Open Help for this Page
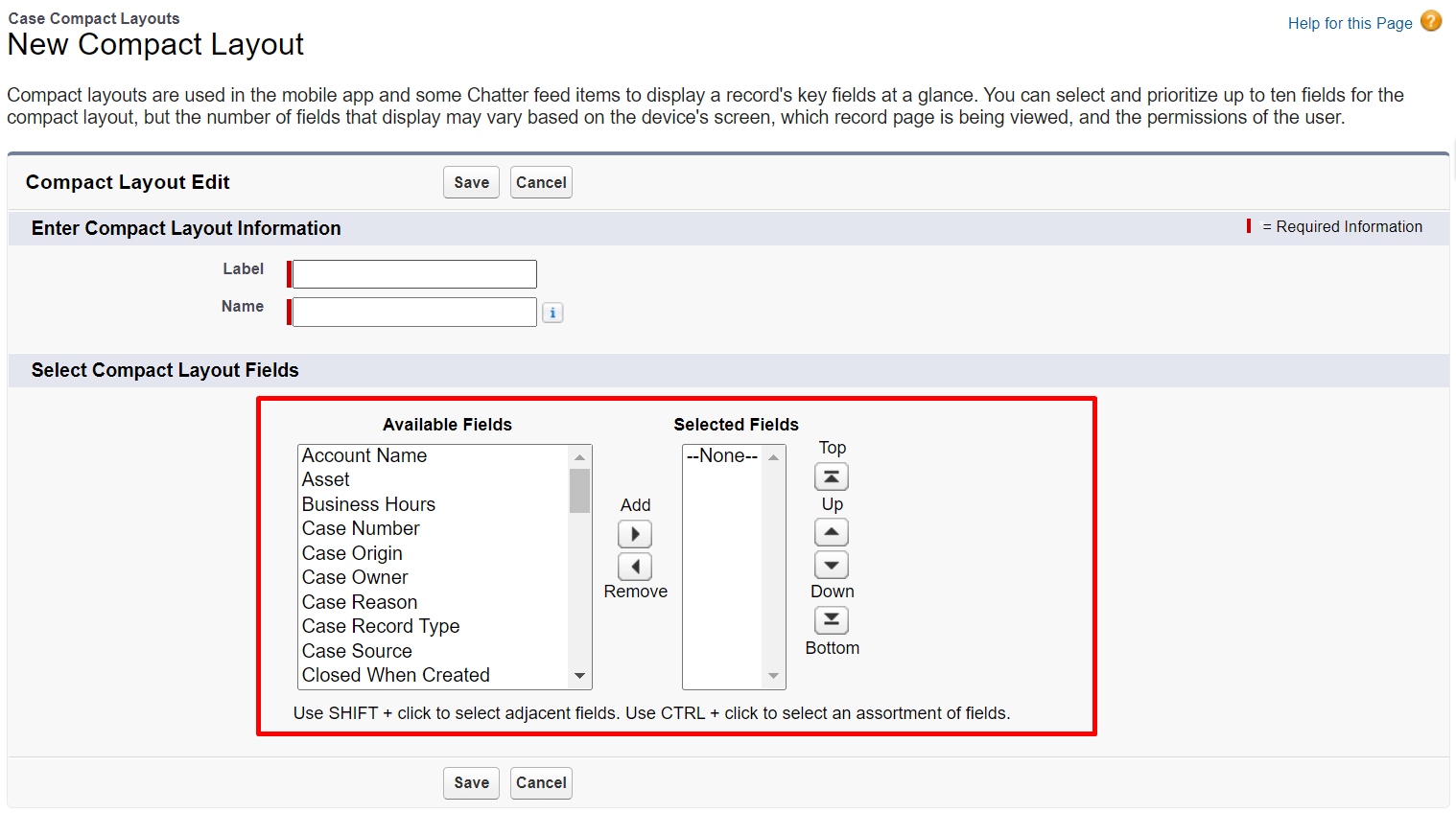The height and width of the screenshot is (813, 1456). pos(1350,22)
